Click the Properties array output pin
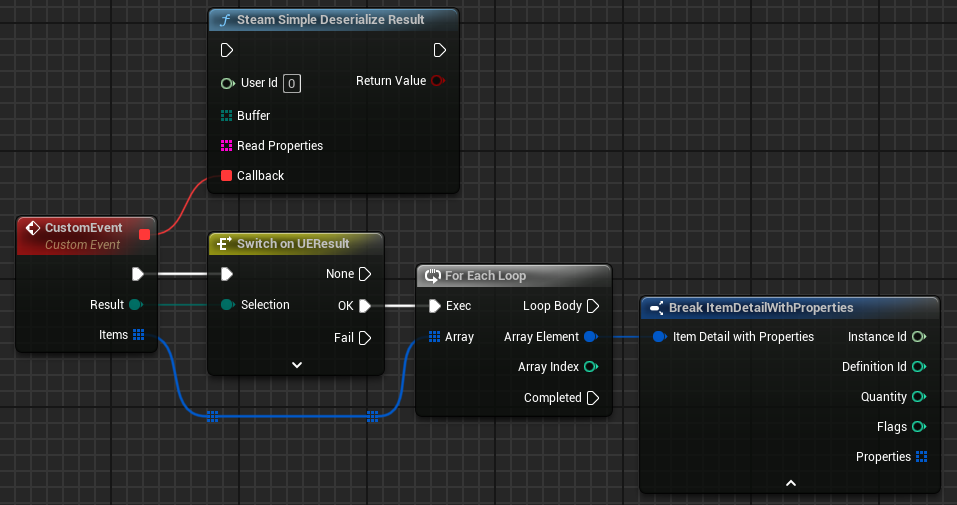The image size is (957, 505). pos(920,457)
